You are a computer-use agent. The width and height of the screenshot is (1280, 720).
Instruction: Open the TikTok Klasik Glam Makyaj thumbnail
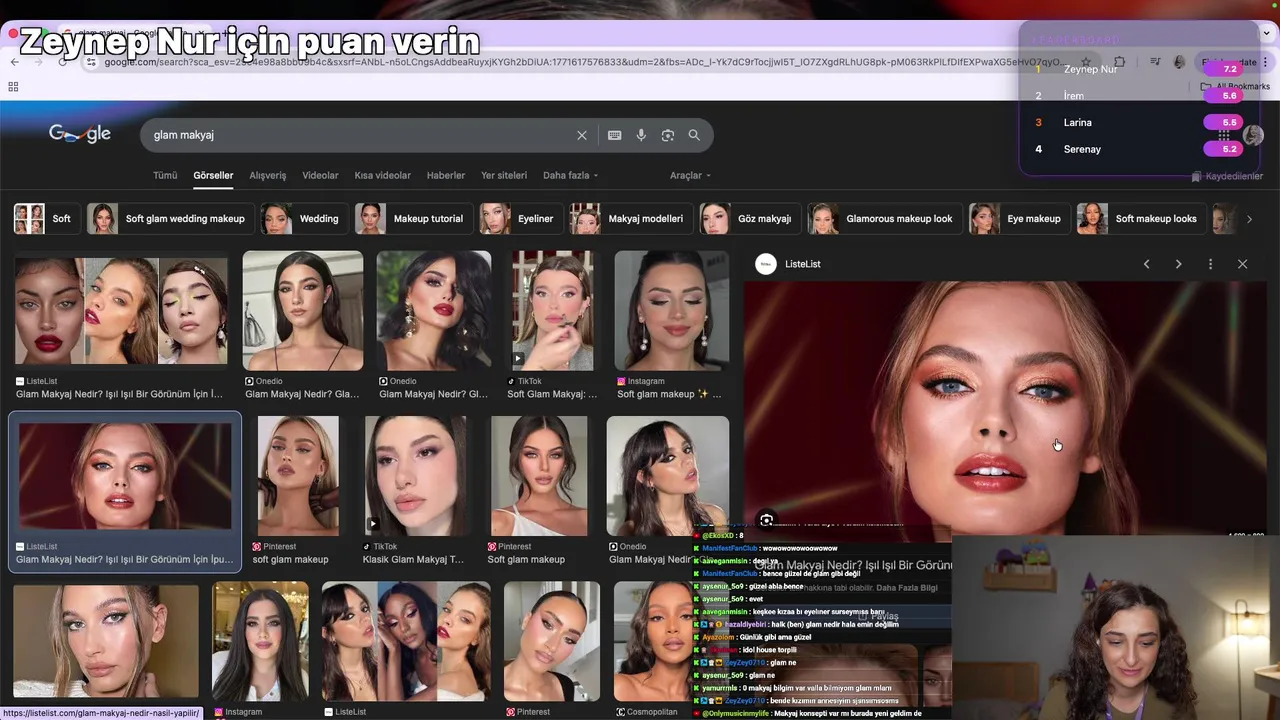click(416, 476)
